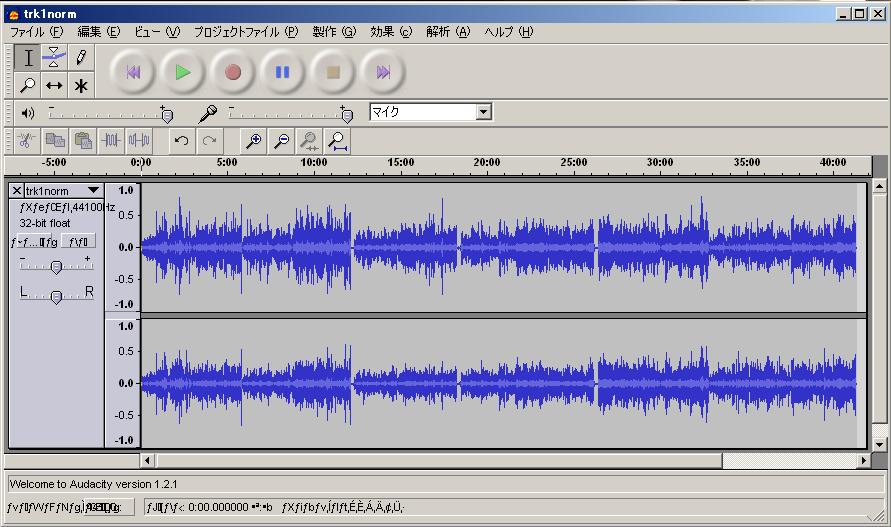This screenshot has height=527, width=891.
Task: Click the microphone input level icon
Action: [207, 114]
